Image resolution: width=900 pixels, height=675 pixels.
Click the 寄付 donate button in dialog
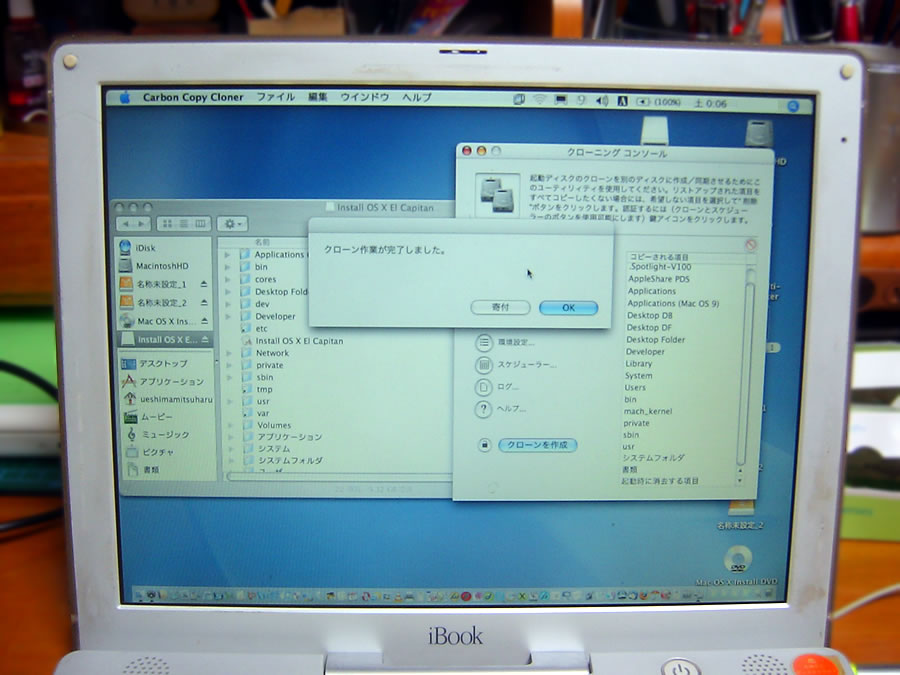(500, 307)
